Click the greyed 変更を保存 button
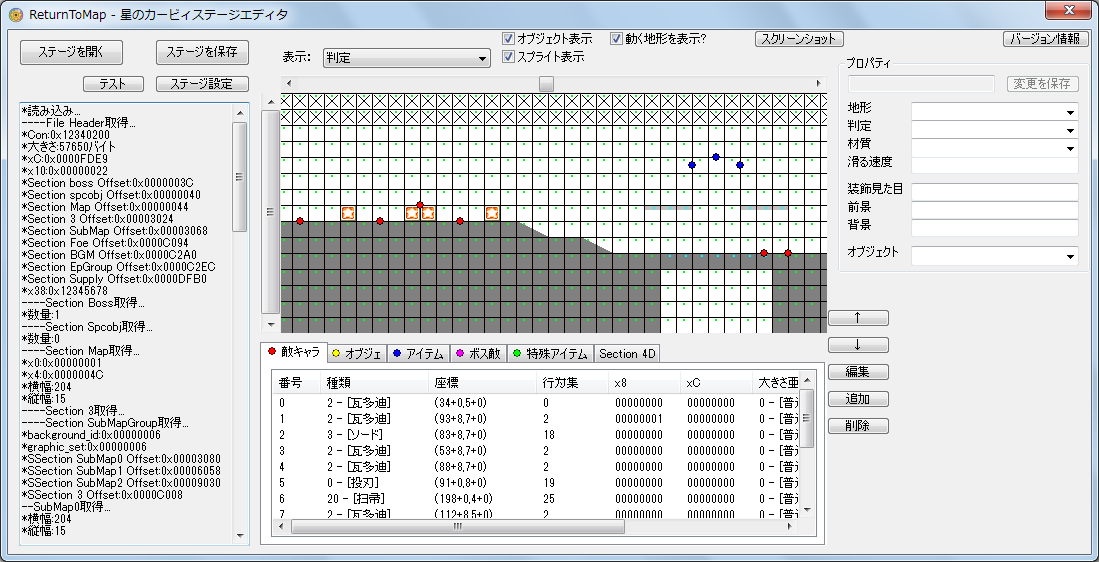 pyautogui.click(x=1042, y=84)
